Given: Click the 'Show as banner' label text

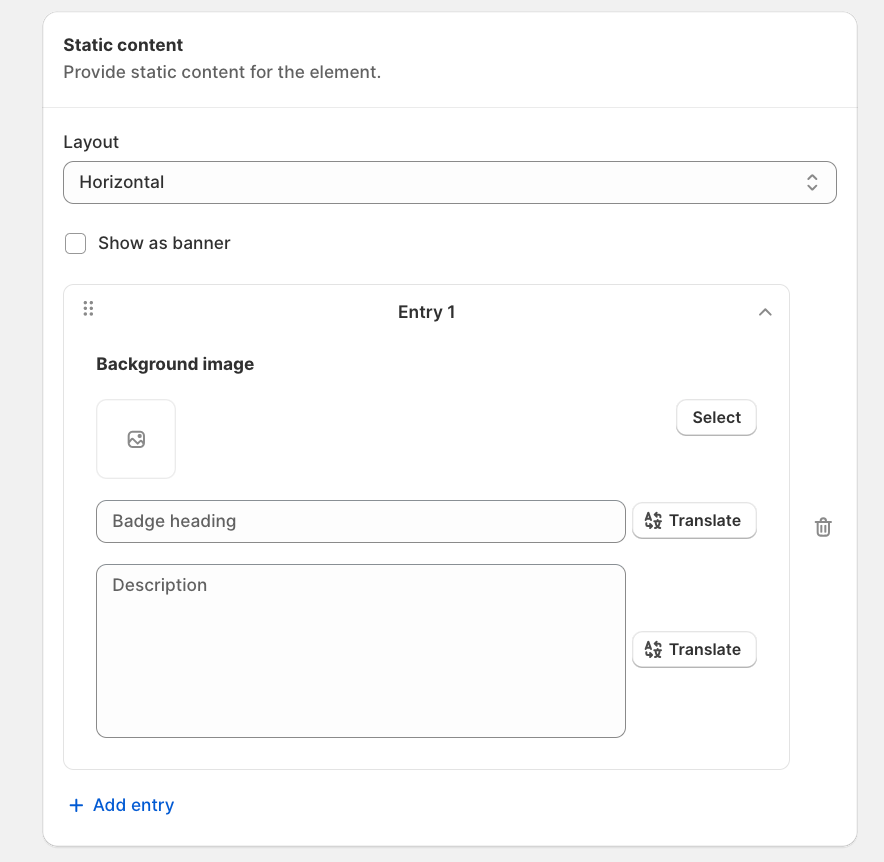Looking at the screenshot, I should 164,243.
